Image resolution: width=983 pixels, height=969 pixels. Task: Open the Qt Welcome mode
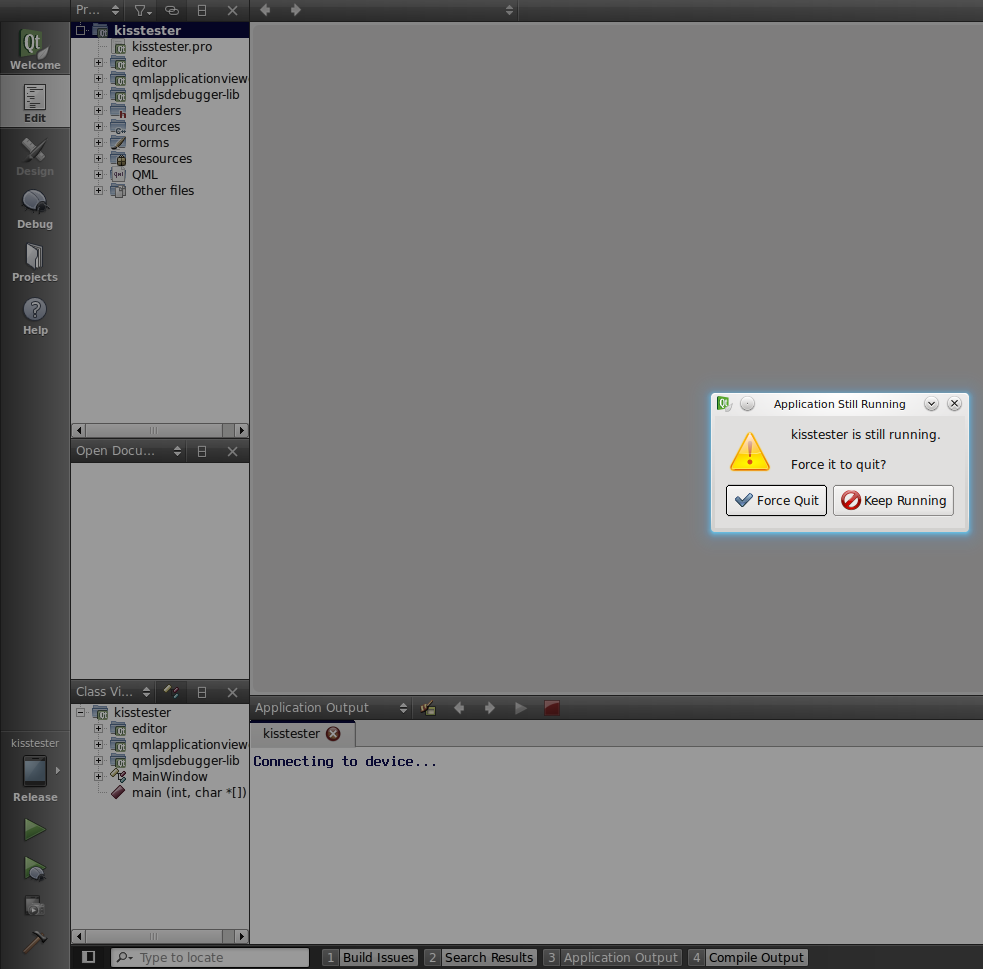coord(35,50)
